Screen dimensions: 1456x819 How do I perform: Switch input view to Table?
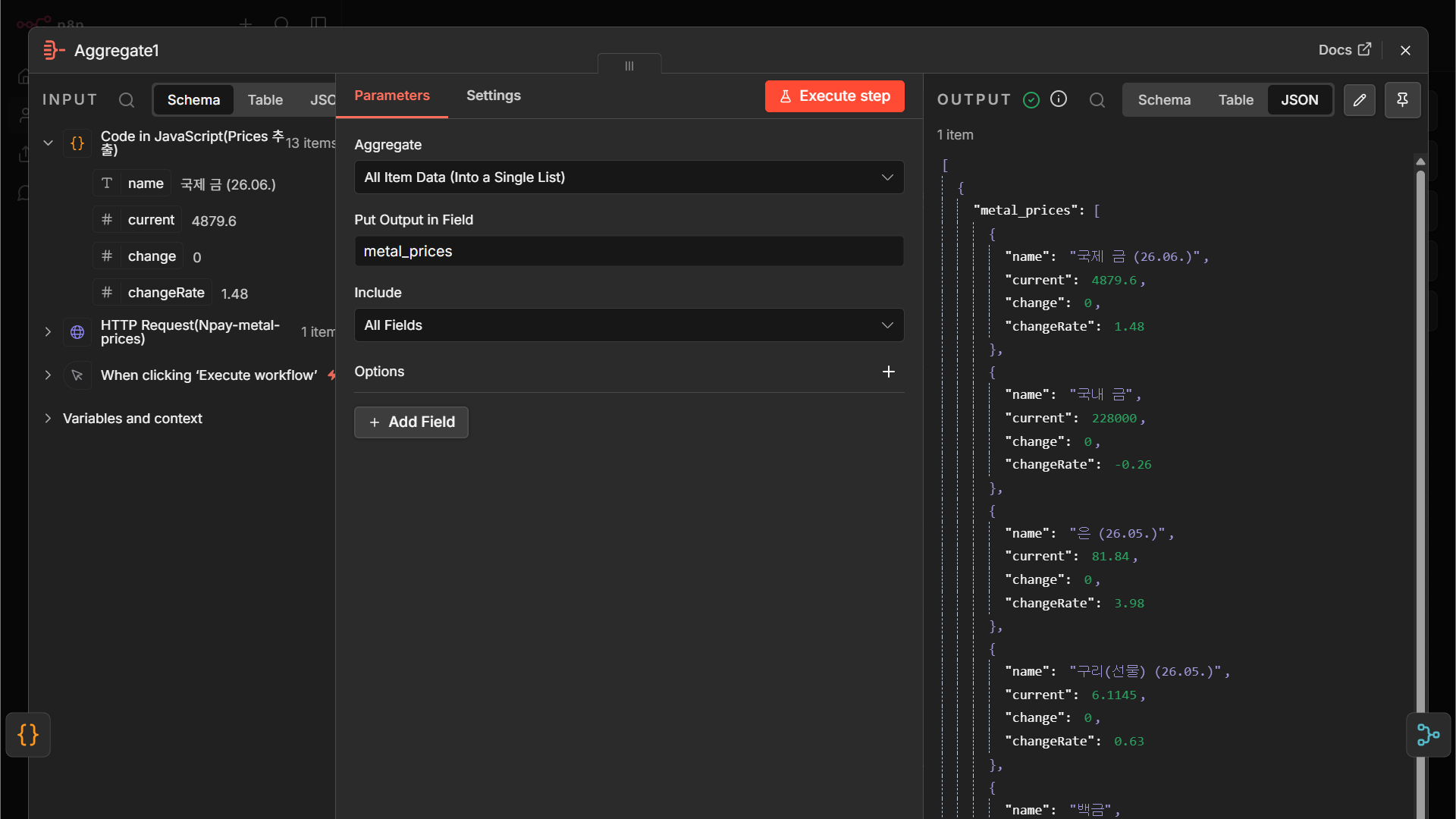pyautogui.click(x=265, y=100)
